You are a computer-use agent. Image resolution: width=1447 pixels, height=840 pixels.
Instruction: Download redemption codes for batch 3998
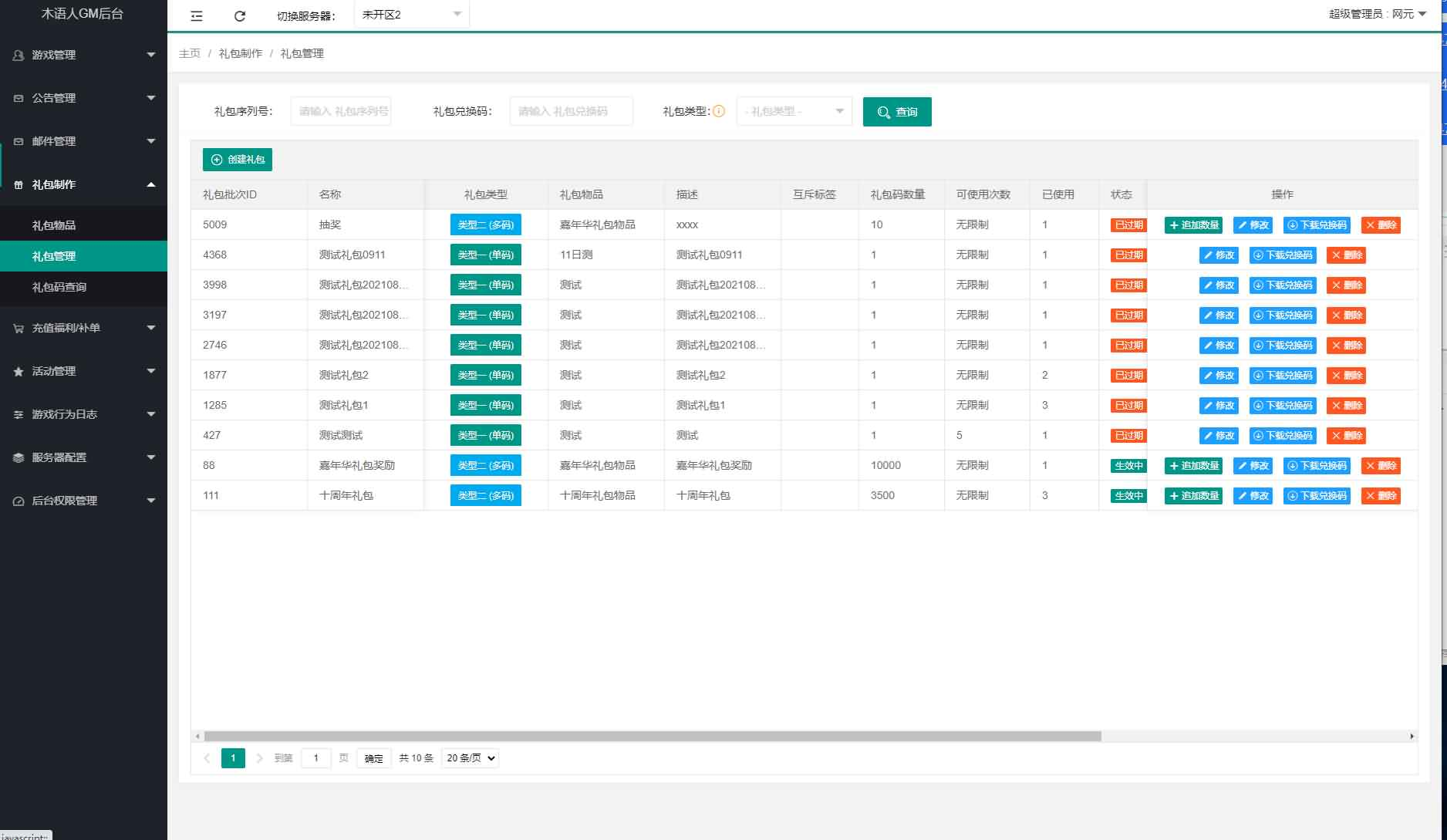tap(1283, 285)
